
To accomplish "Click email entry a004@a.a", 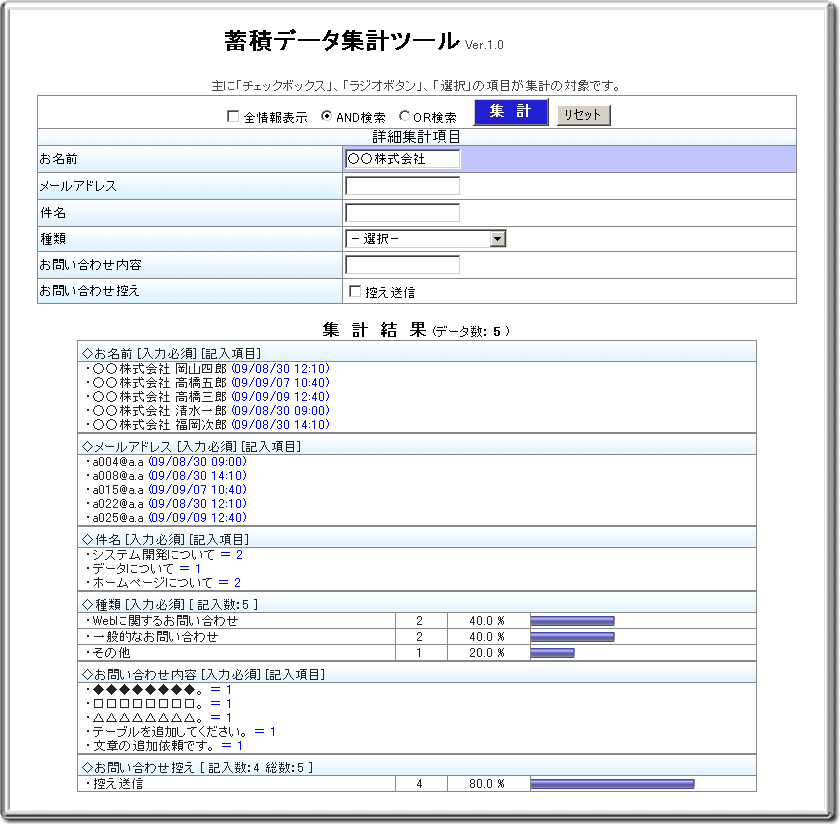I will click(x=167, y=461).
